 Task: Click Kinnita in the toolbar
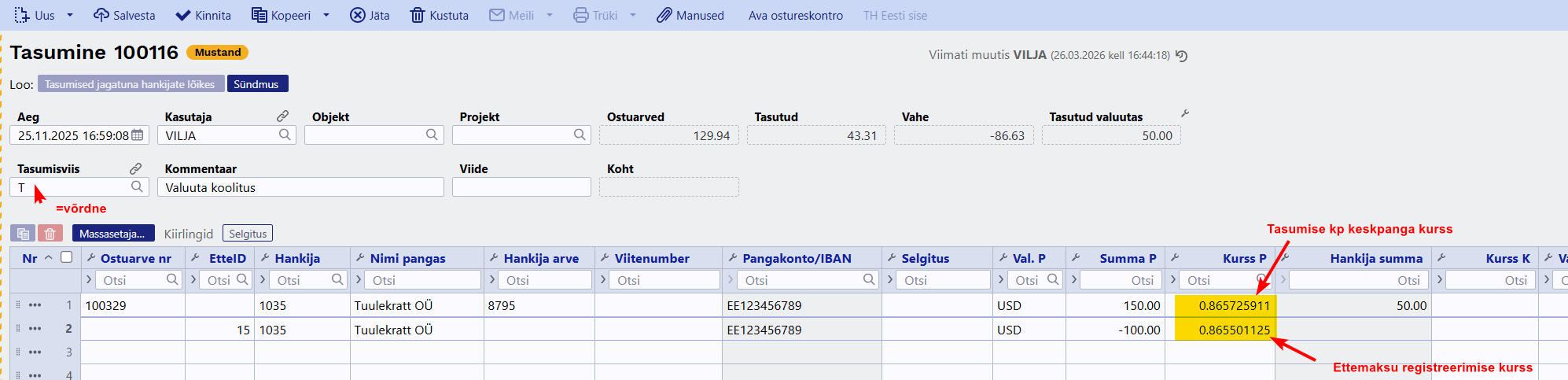[203, 15]
